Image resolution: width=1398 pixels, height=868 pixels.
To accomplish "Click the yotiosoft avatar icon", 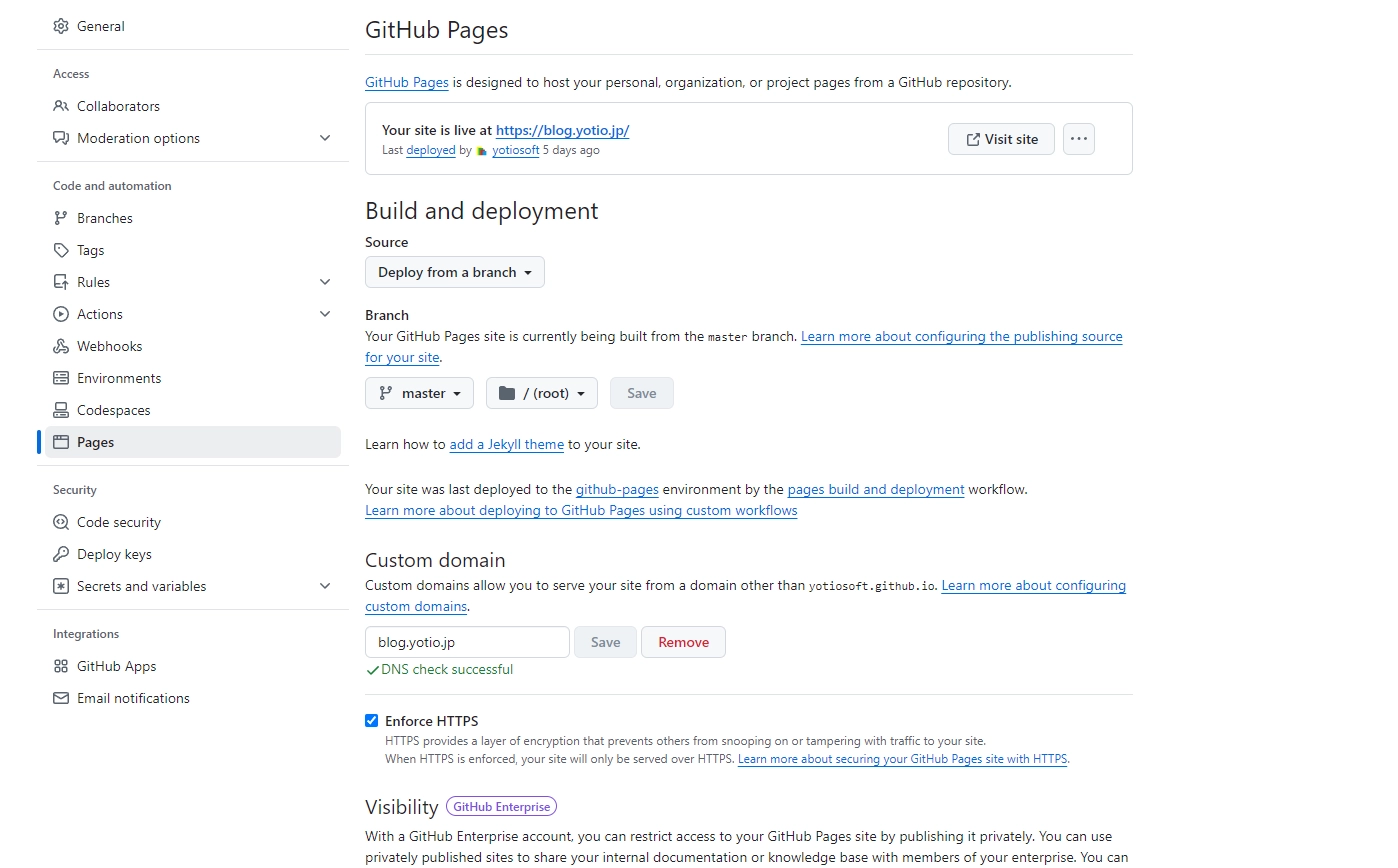I will point(482,151).
